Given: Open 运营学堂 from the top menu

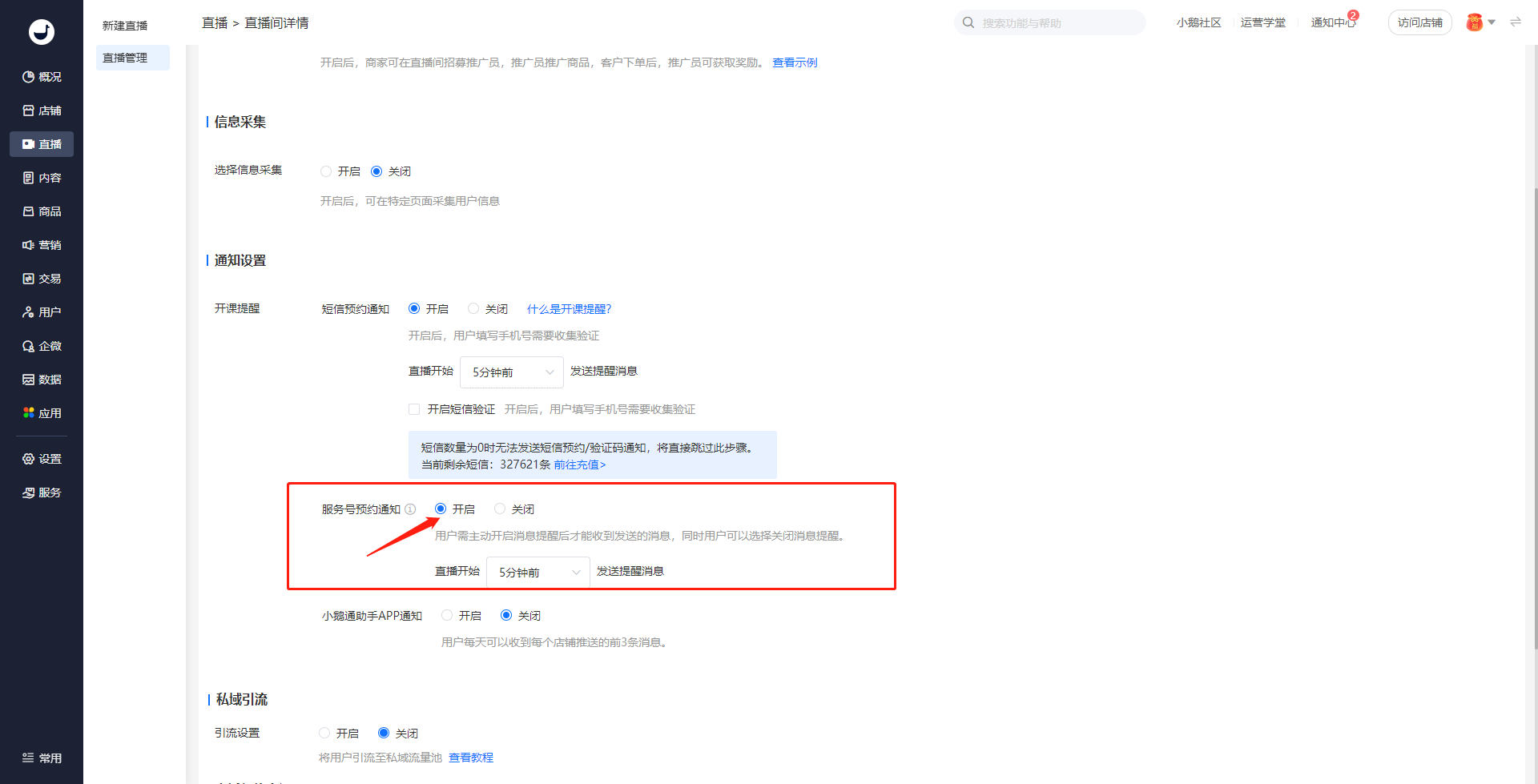Looking at the screenshot, I should tap(1263, 22).
